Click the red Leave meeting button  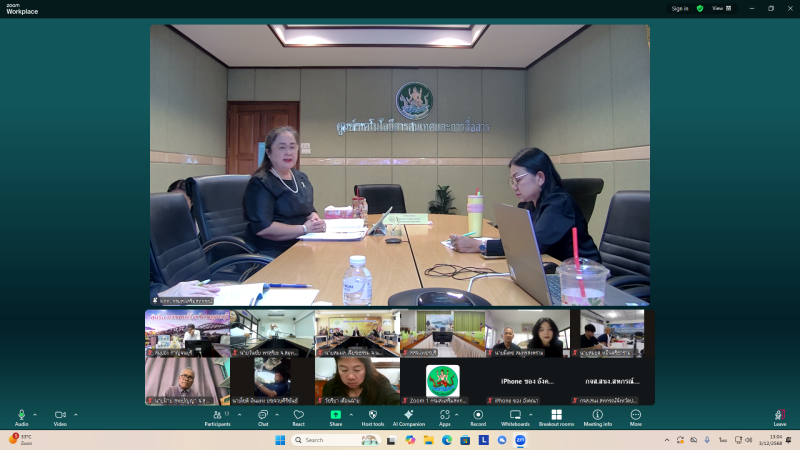coord(779,415)
